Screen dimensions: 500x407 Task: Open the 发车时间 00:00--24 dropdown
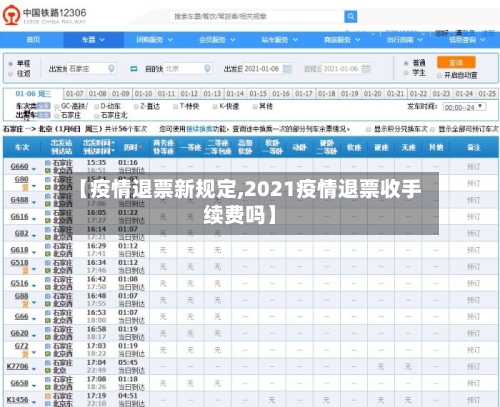464,107
